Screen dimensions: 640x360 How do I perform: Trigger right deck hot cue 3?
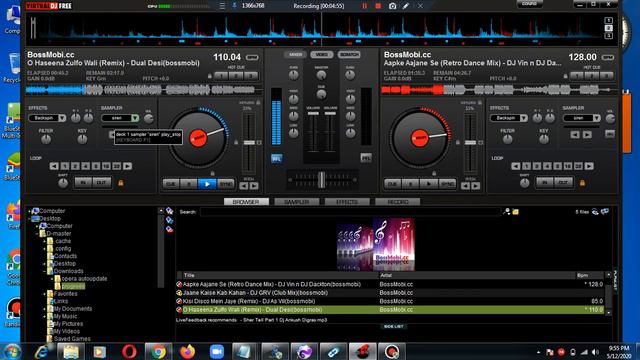607,76
